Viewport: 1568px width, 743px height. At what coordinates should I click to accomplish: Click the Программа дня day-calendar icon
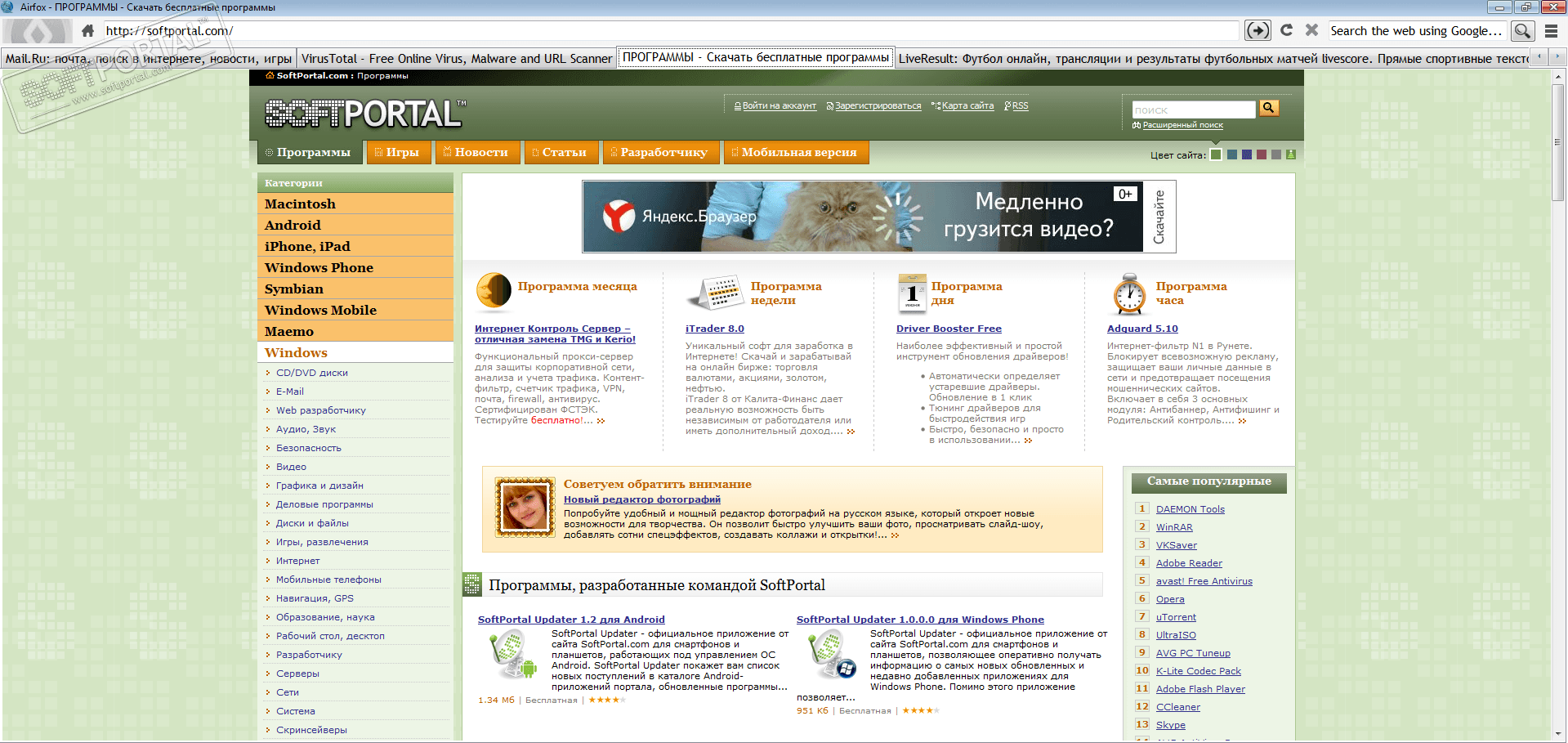pos(912,293)
